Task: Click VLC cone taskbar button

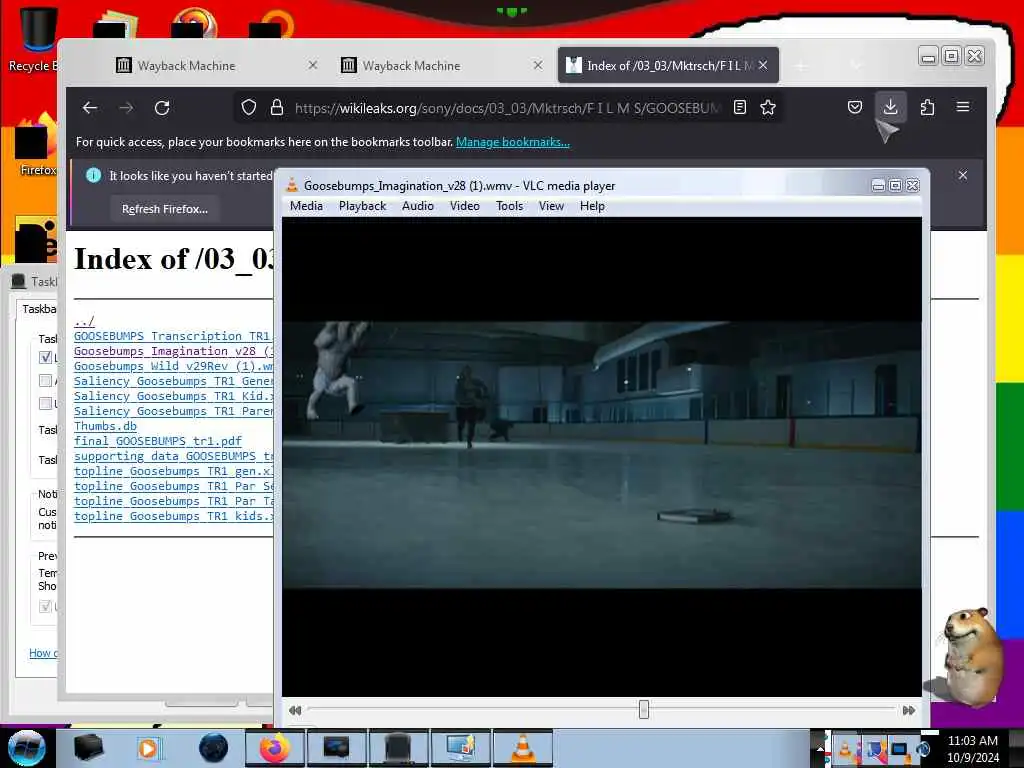Action: pyautogui.click(x=523, y=748)
